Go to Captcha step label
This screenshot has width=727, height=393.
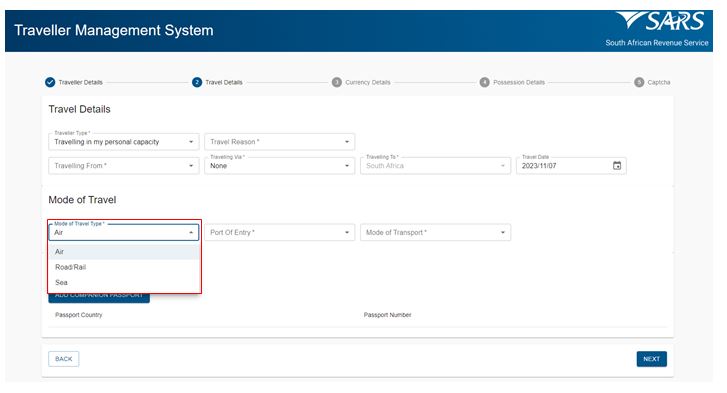(659, 82)
